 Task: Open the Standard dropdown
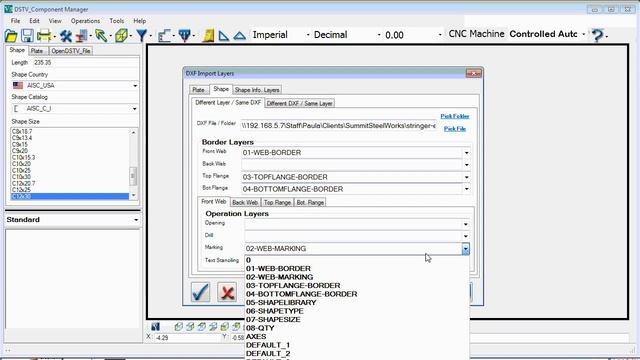(136, 220)
